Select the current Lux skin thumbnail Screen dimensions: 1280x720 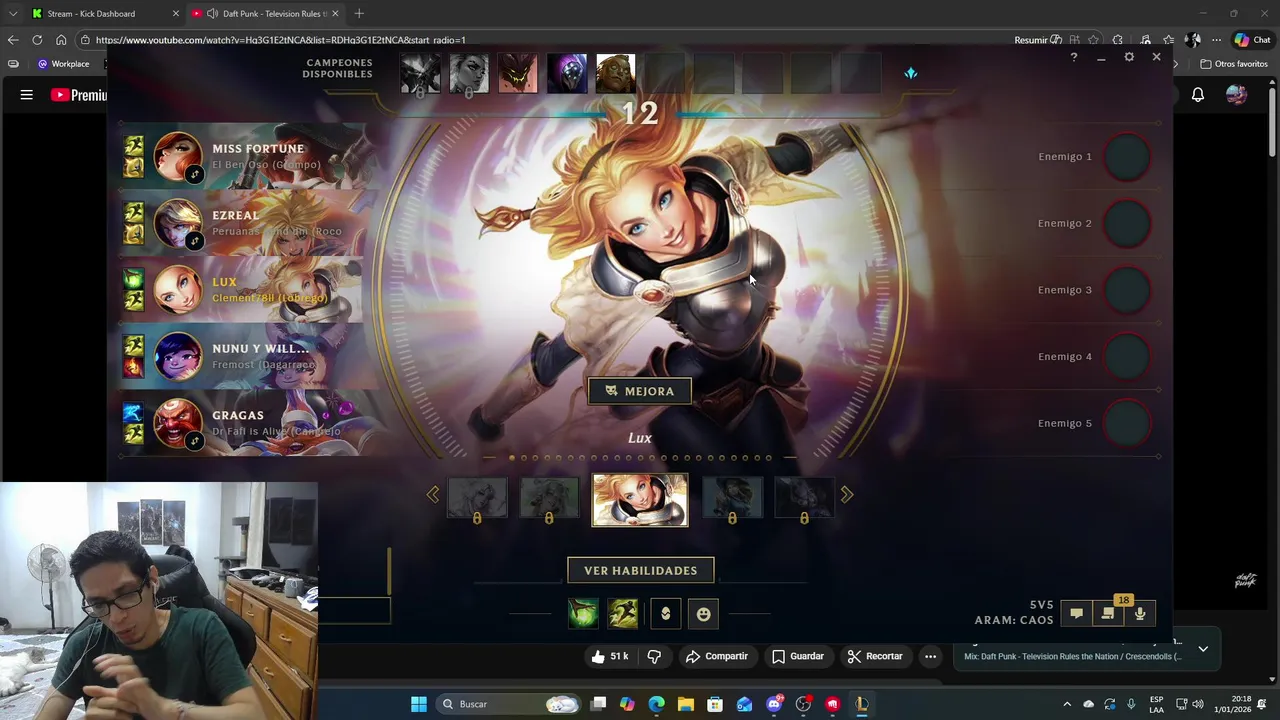pos(640,500)
